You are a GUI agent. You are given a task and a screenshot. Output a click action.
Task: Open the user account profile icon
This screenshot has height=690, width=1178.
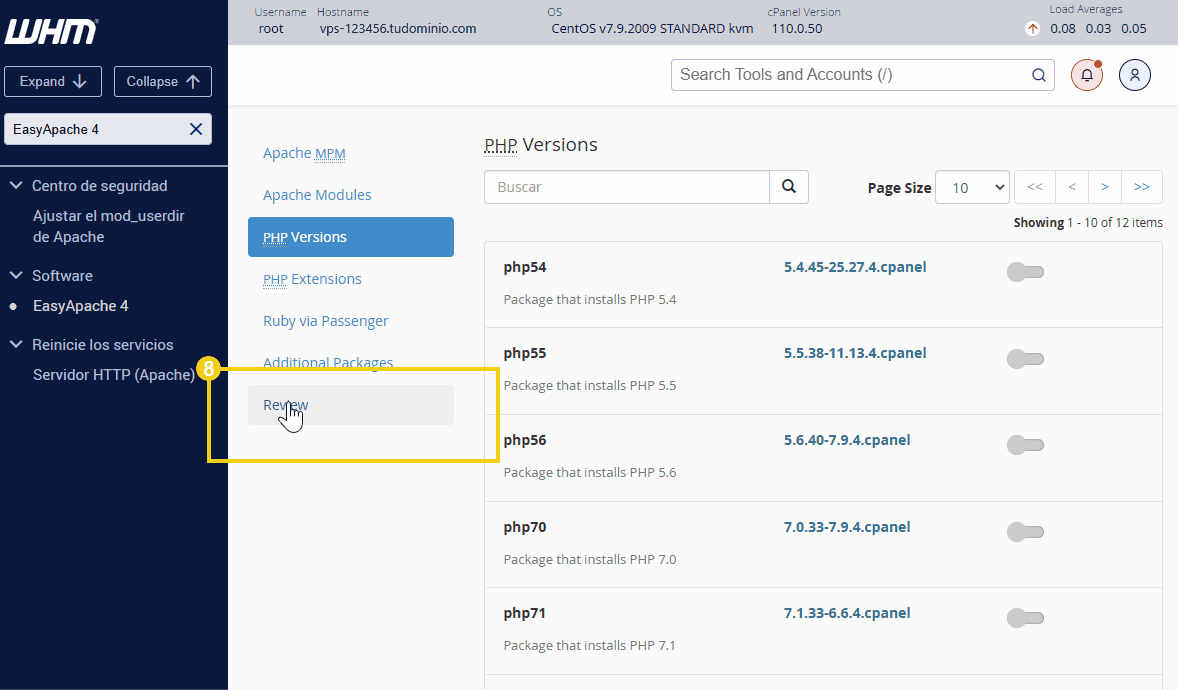pos(1134,75)
